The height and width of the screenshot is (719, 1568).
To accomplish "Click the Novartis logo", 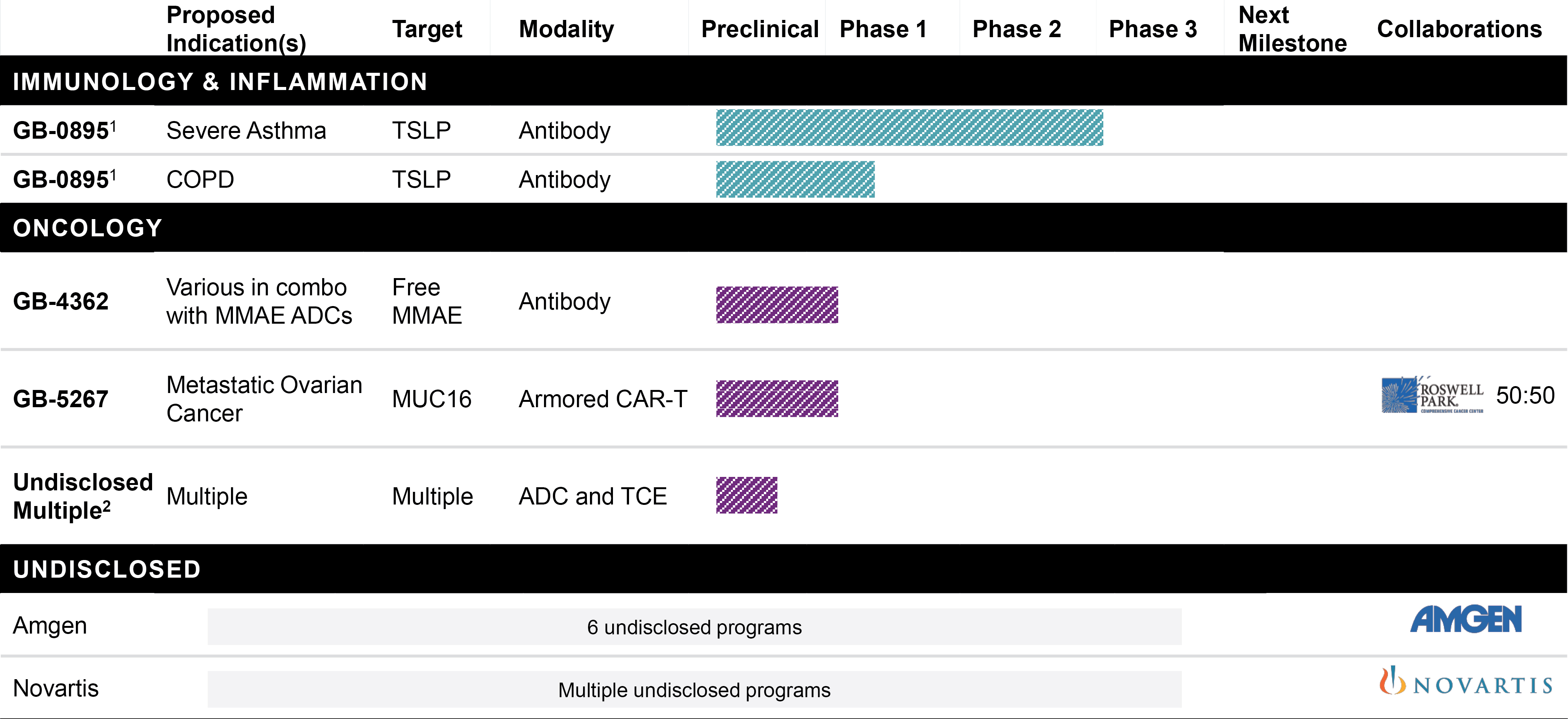I will pos(1466,682).
